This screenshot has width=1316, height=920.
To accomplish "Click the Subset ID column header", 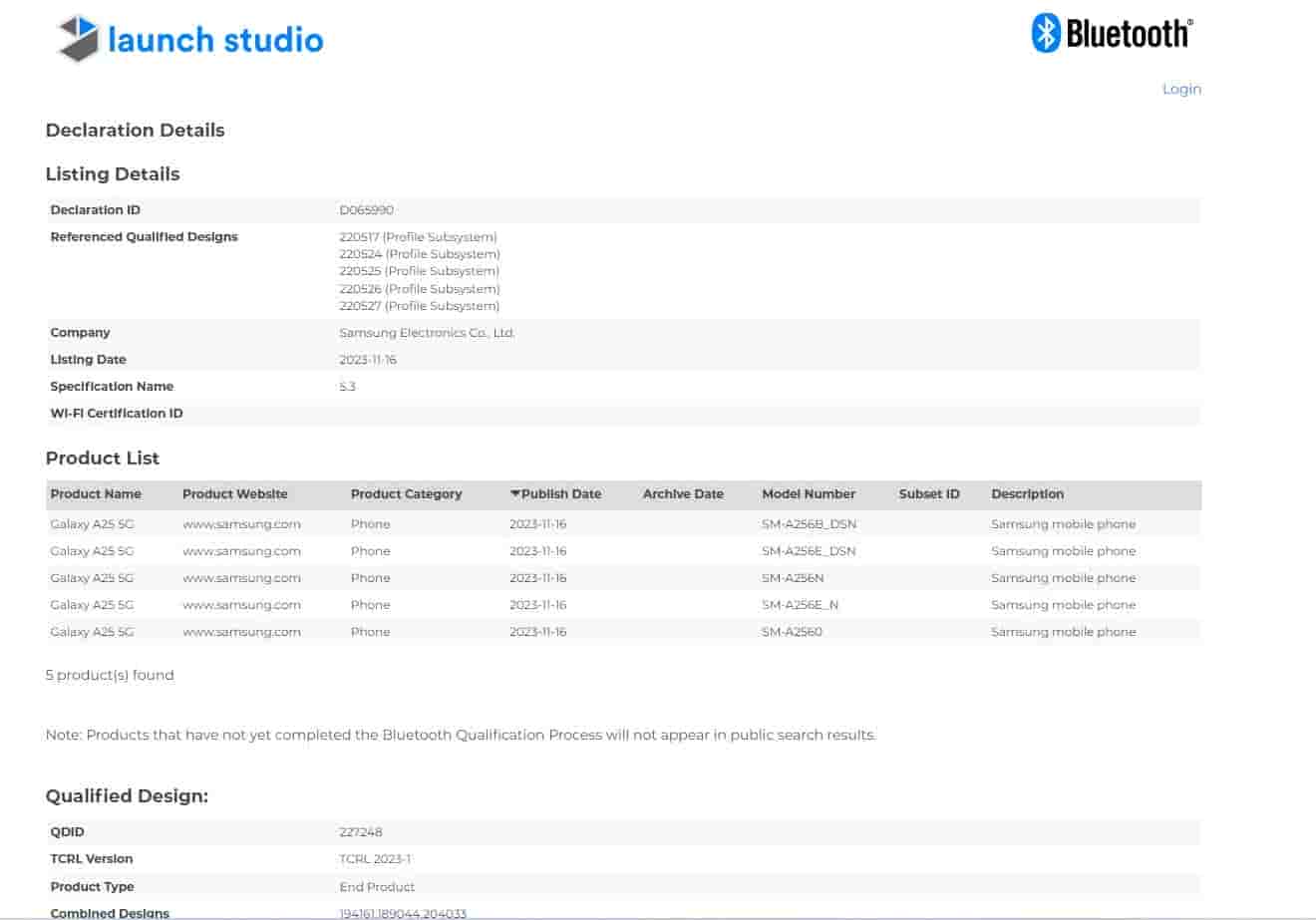I will (x=929, y=493).
